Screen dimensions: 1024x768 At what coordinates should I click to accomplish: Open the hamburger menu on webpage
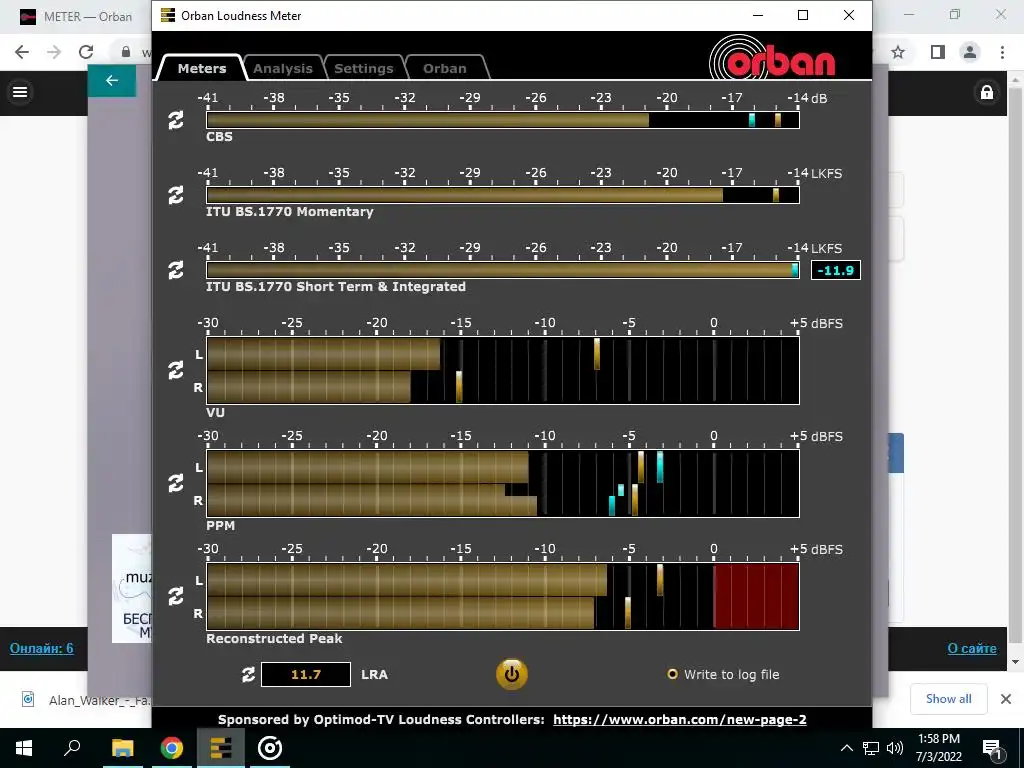(x=20, y=92)
